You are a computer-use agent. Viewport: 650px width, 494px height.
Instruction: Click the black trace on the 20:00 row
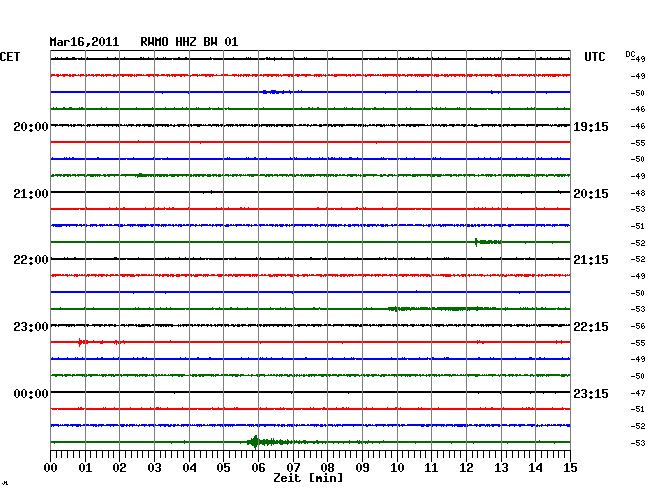pos(310,125)
